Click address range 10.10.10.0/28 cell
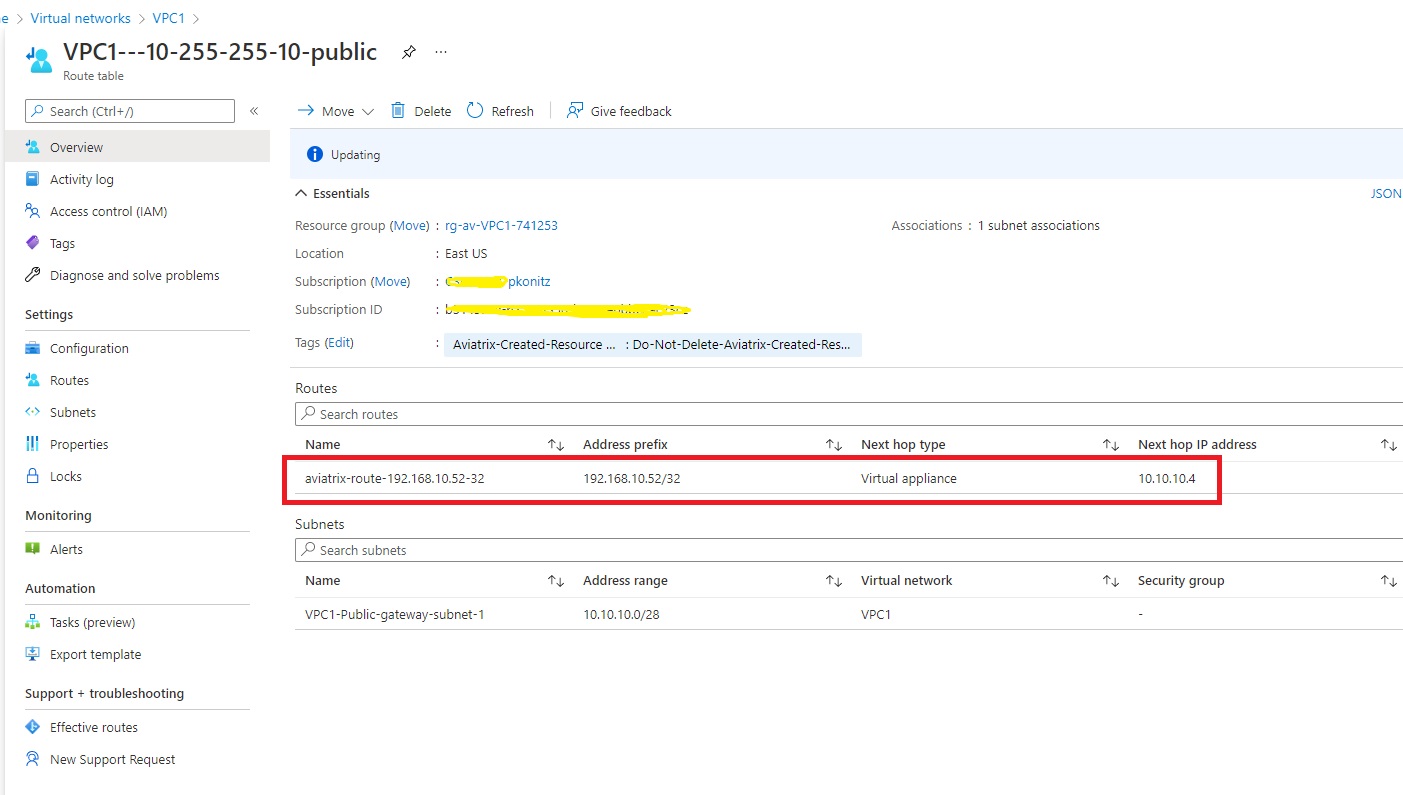 tap(622, 614)
